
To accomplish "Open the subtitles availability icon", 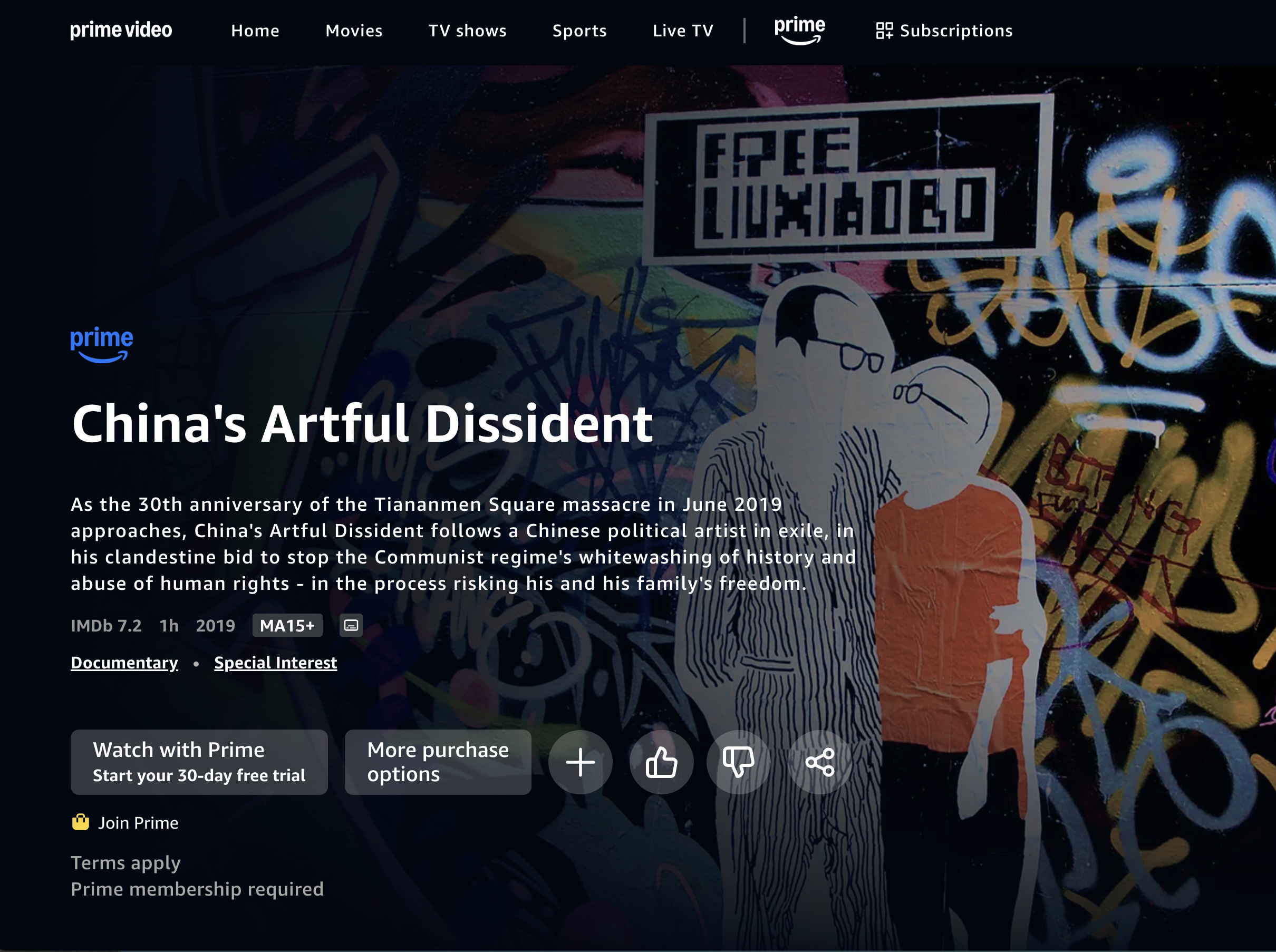I will [350, 625].
